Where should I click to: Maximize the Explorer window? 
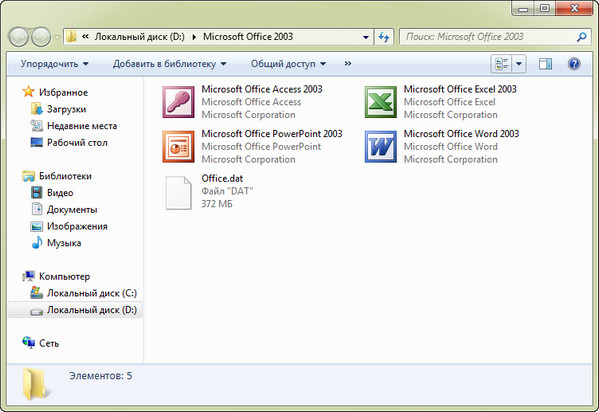coord(545,8)
